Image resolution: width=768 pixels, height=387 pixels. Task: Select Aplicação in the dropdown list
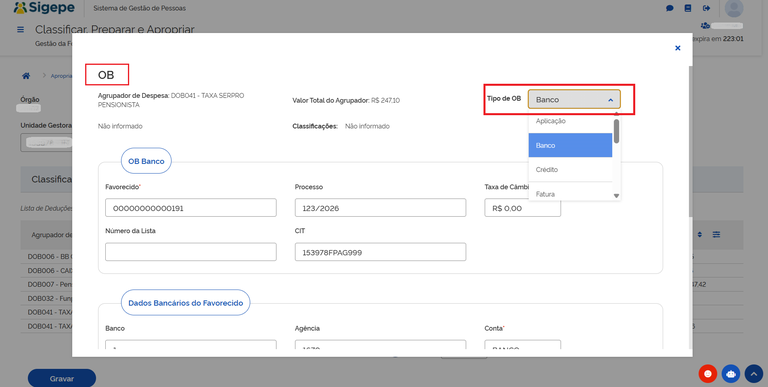coord(570,121)
